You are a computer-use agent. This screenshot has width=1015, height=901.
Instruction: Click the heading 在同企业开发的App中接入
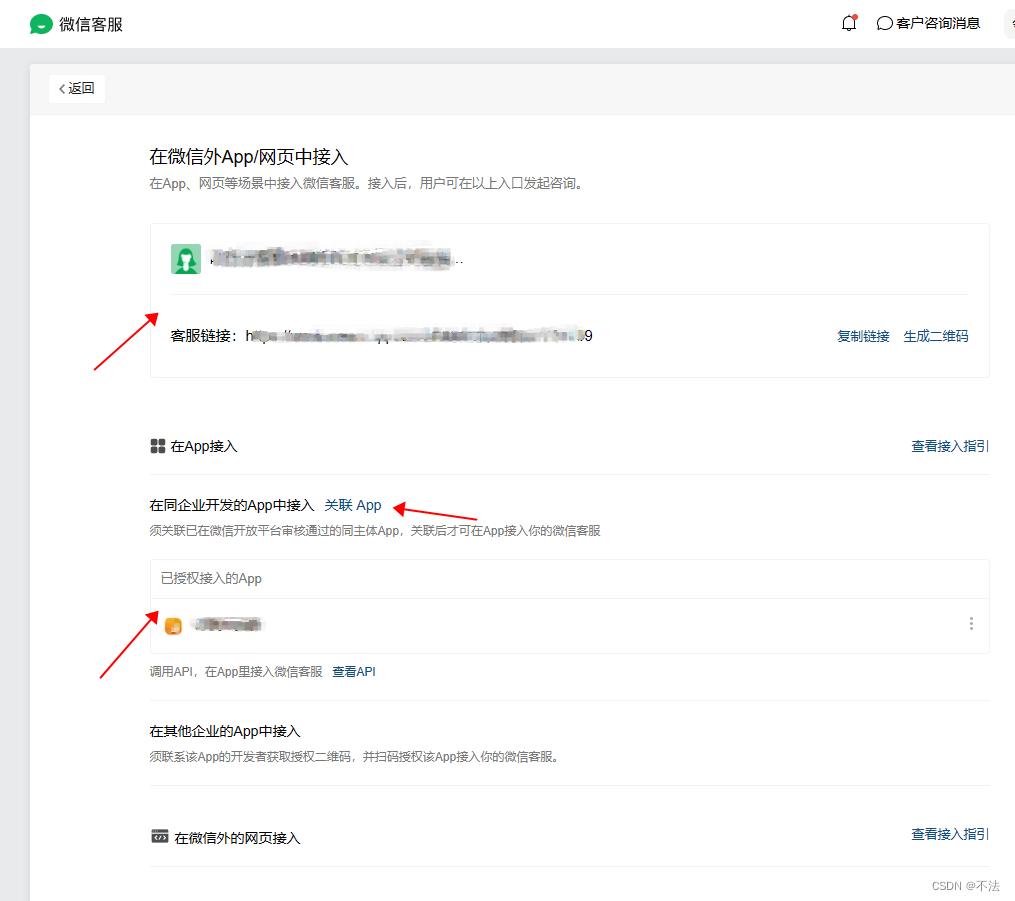click(232, 506)
